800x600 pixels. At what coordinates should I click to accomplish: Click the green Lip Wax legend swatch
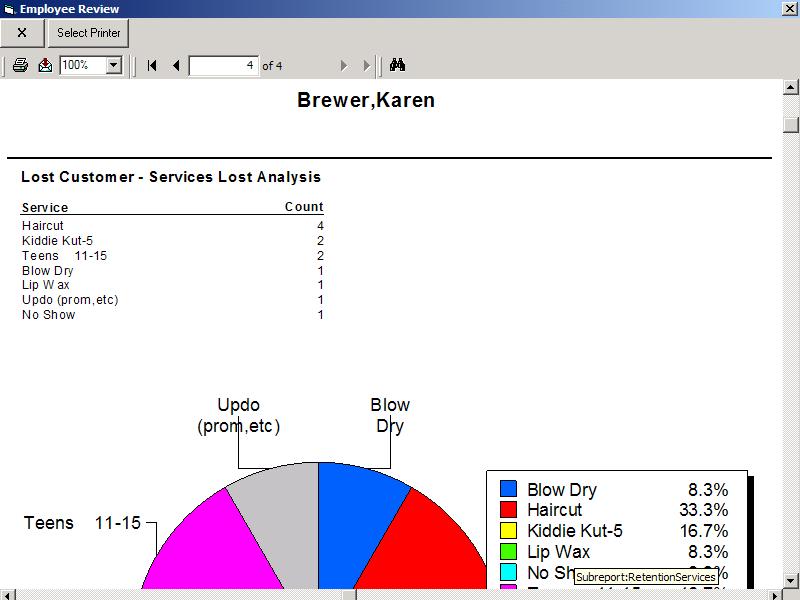coord(508,552)
